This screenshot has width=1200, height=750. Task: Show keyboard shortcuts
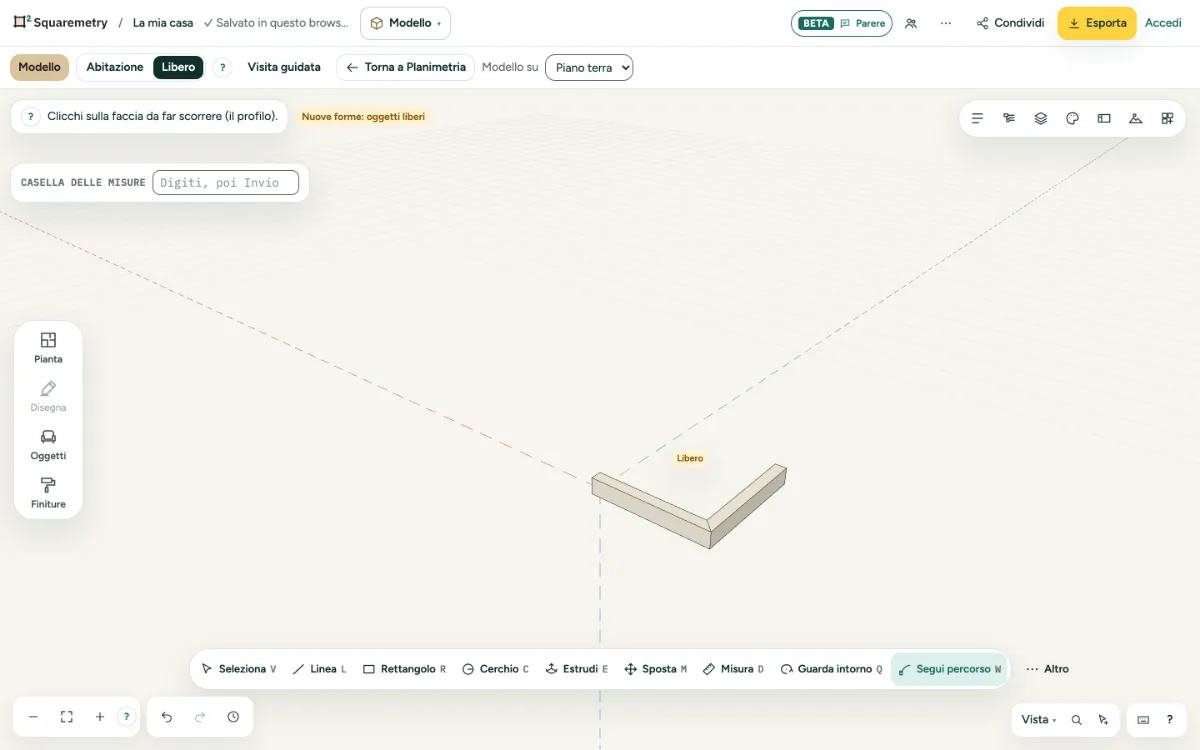(x=1143, y=720)
